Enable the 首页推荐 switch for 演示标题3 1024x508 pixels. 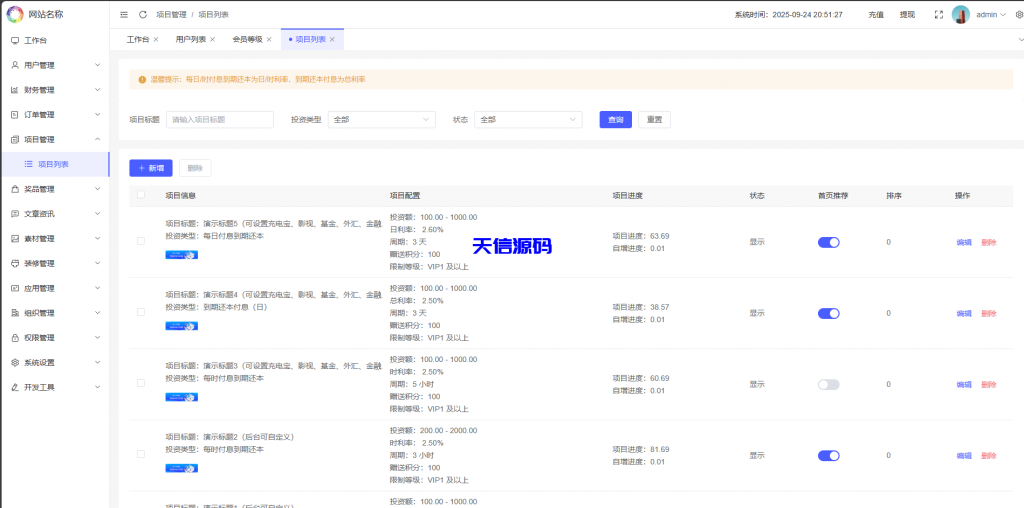tap(828, 384)
